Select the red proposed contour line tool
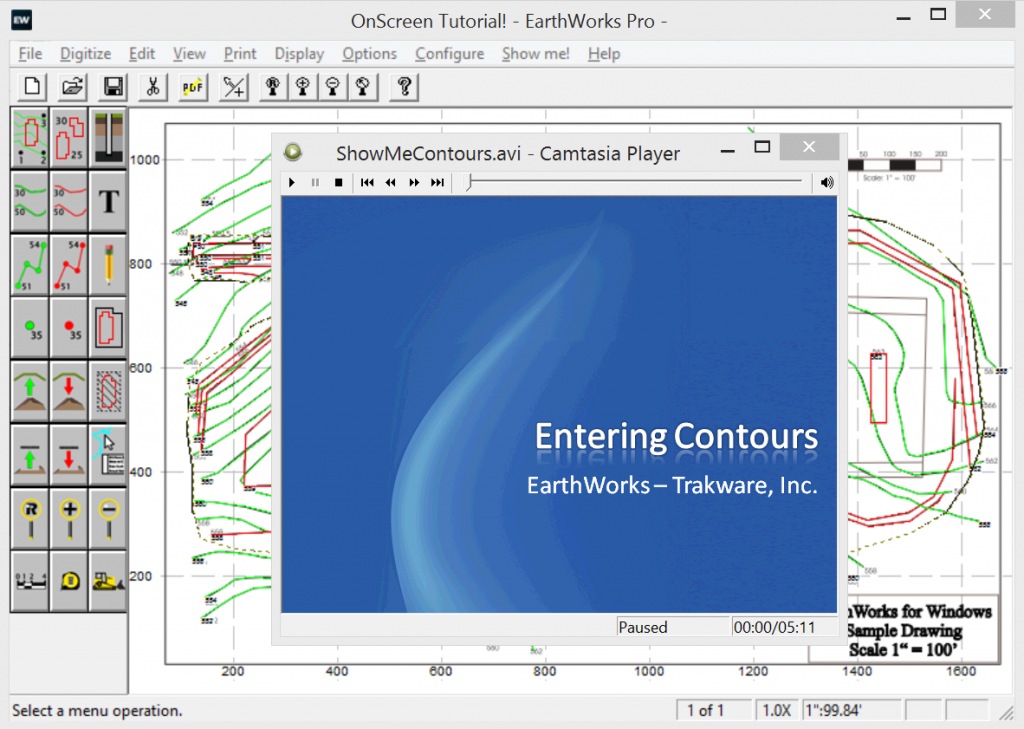 tap(68, 200)
